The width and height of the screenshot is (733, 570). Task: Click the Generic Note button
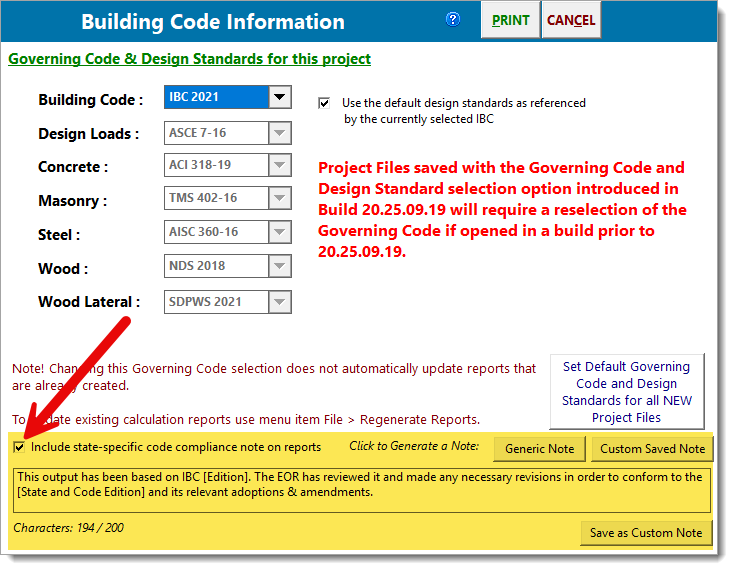pos(539,449)
